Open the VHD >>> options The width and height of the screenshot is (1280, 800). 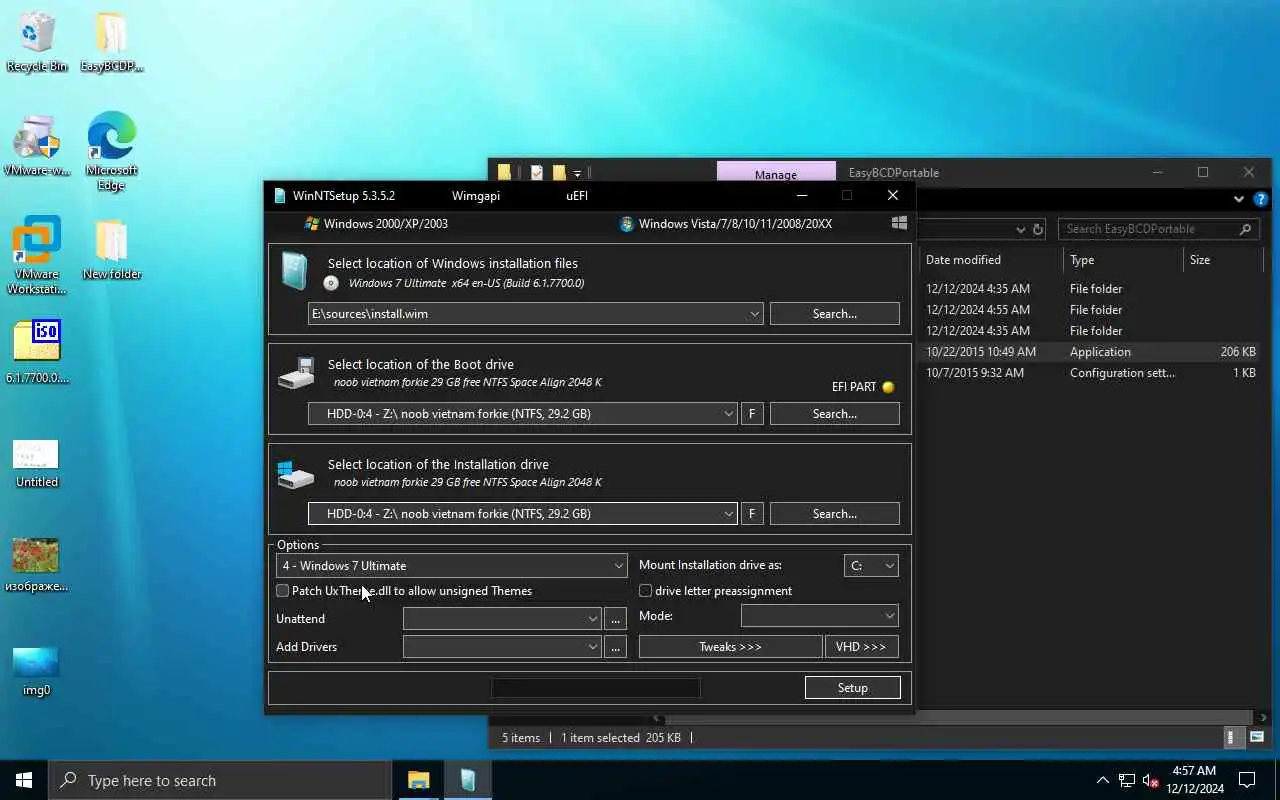[862, 647]
